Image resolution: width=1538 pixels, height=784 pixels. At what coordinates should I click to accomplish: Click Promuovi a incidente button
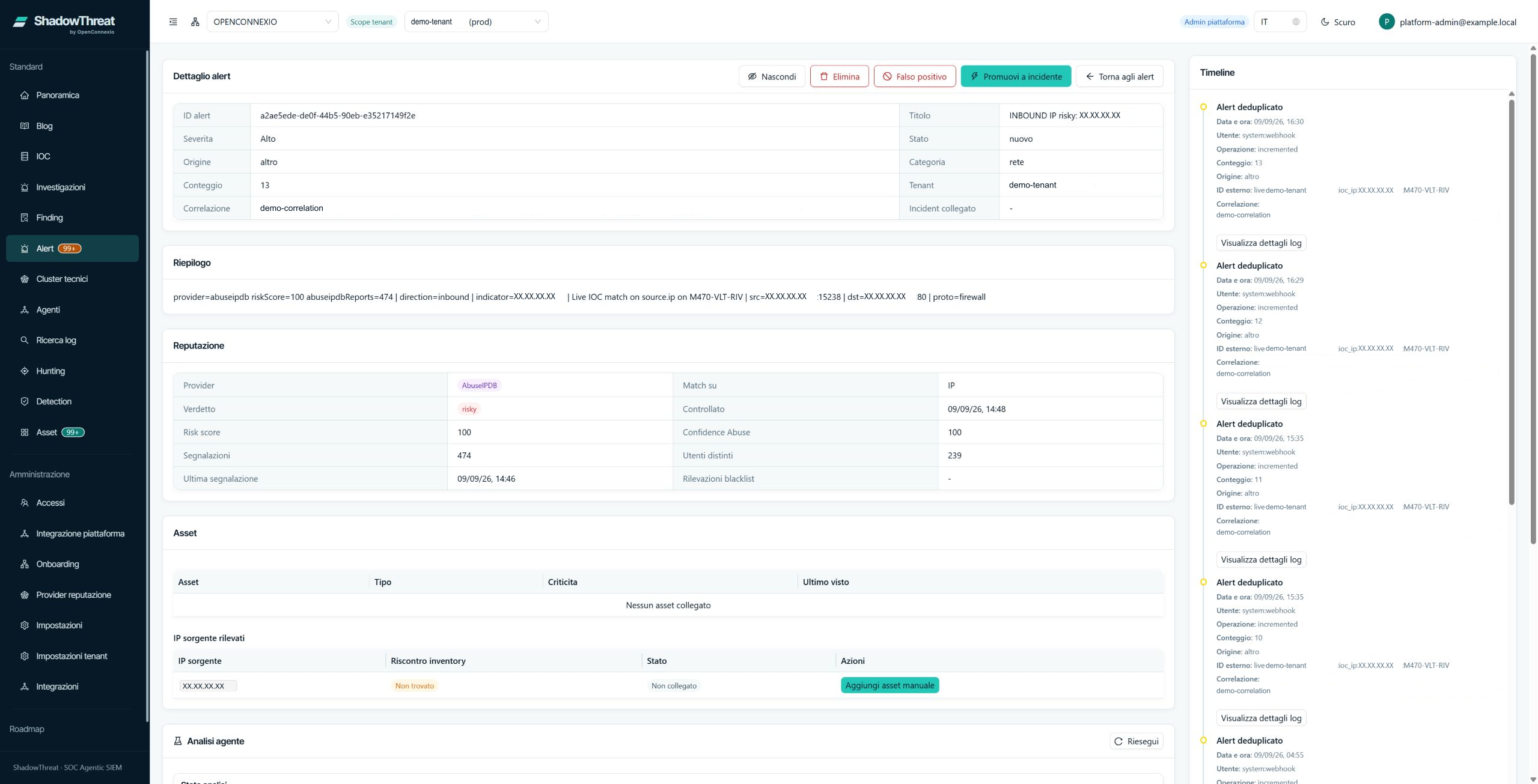pyautogui.click(x=1016, y=76)
